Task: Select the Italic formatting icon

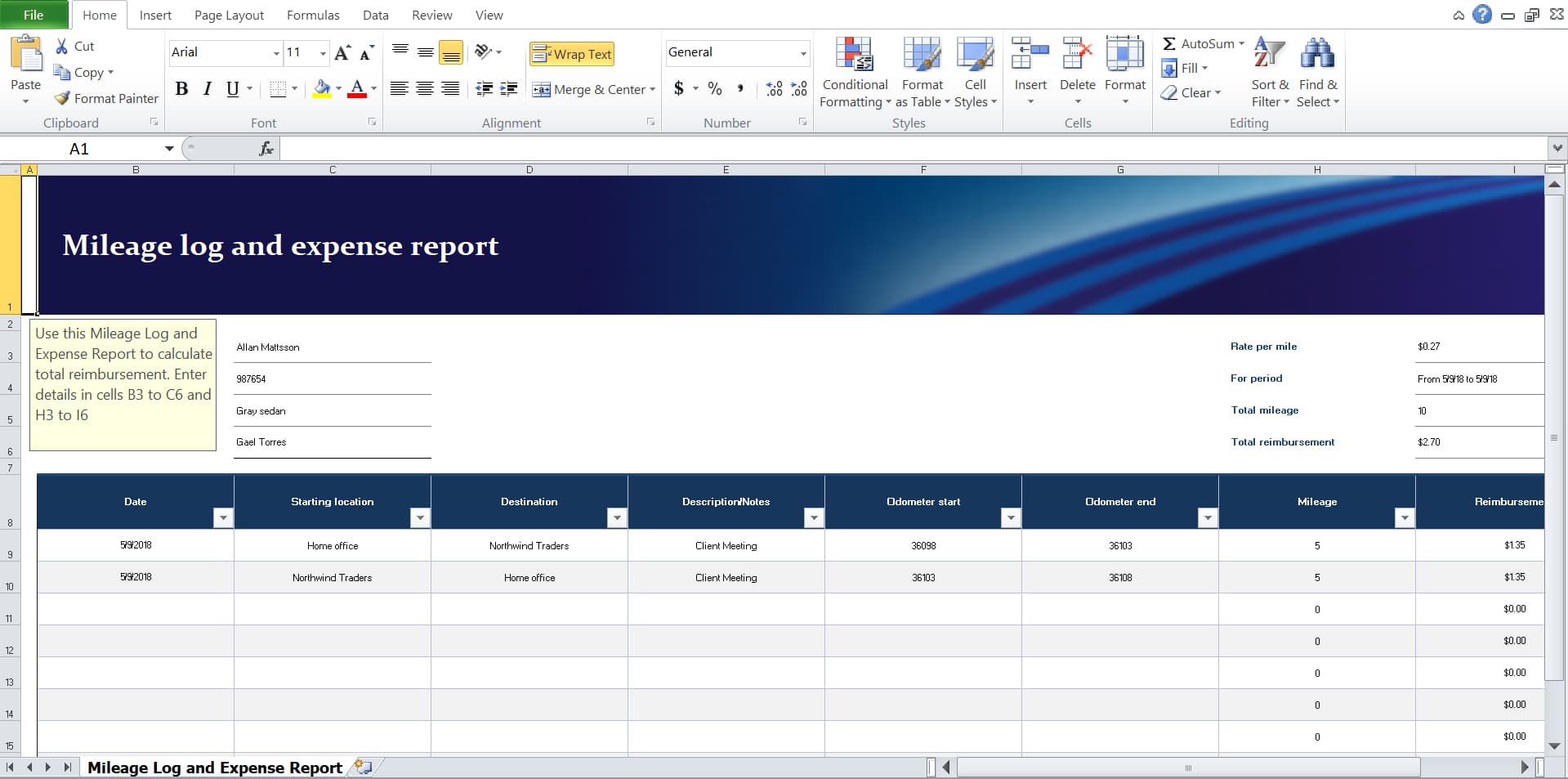Action: [206, 89]
